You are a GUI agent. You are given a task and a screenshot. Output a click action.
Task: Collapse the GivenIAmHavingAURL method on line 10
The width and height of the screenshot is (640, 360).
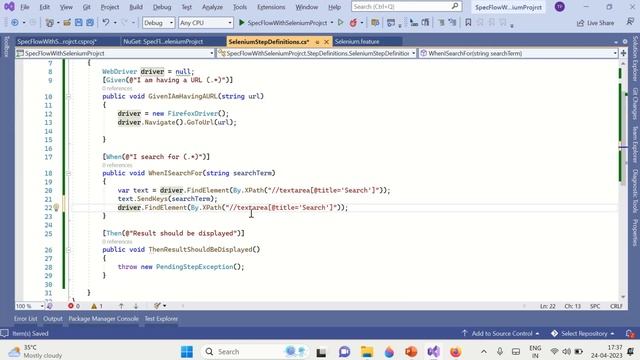coord(68,97)
